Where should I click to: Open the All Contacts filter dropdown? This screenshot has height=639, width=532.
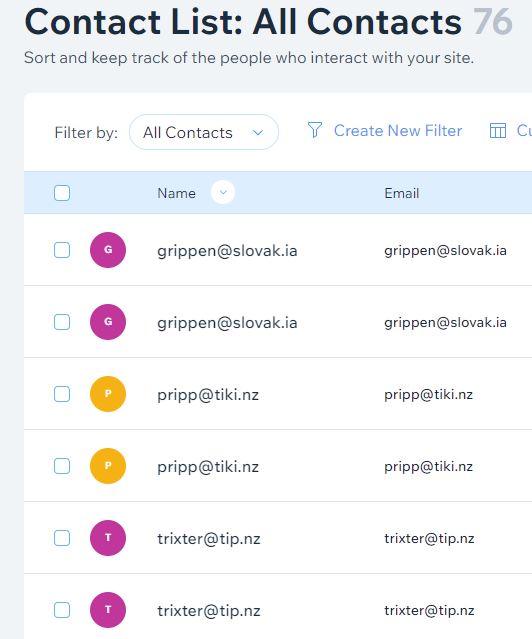[204, 132]
